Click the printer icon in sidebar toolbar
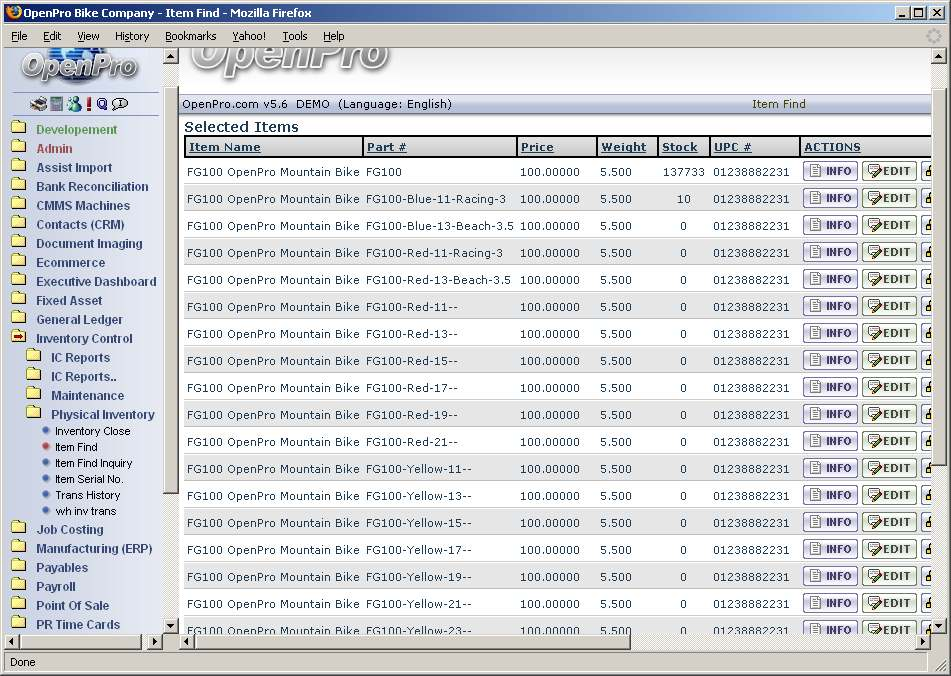This screenshot has width=951, height=676. pos(38,104)
